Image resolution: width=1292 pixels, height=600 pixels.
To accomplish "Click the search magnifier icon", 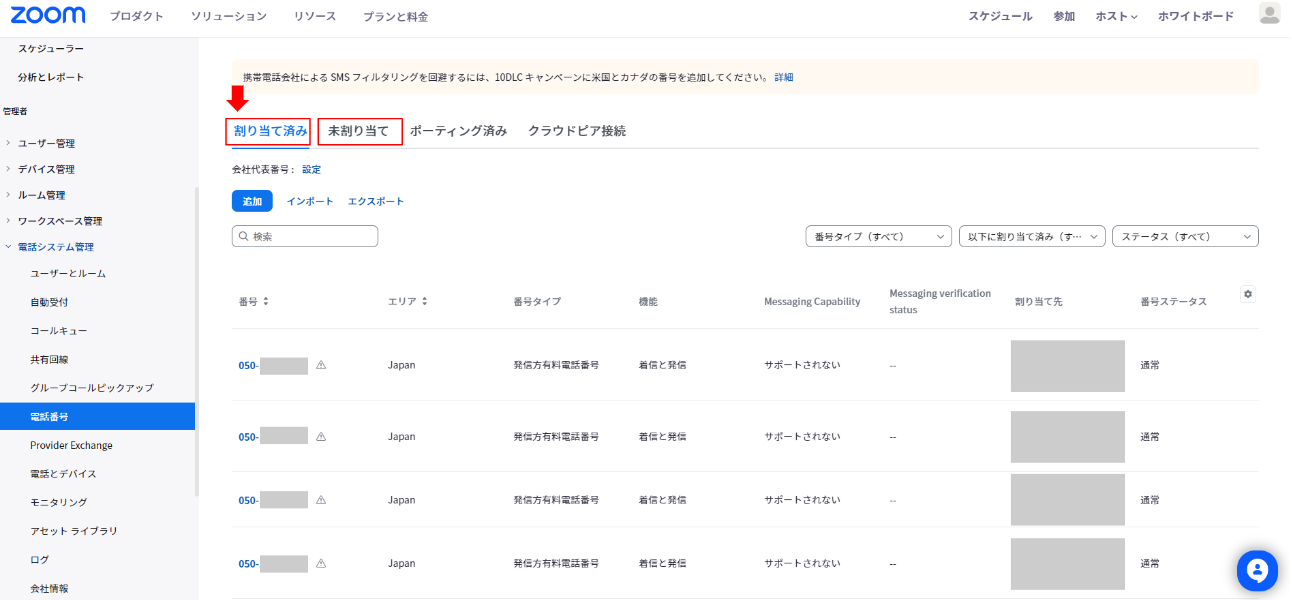I will point(244,237).
